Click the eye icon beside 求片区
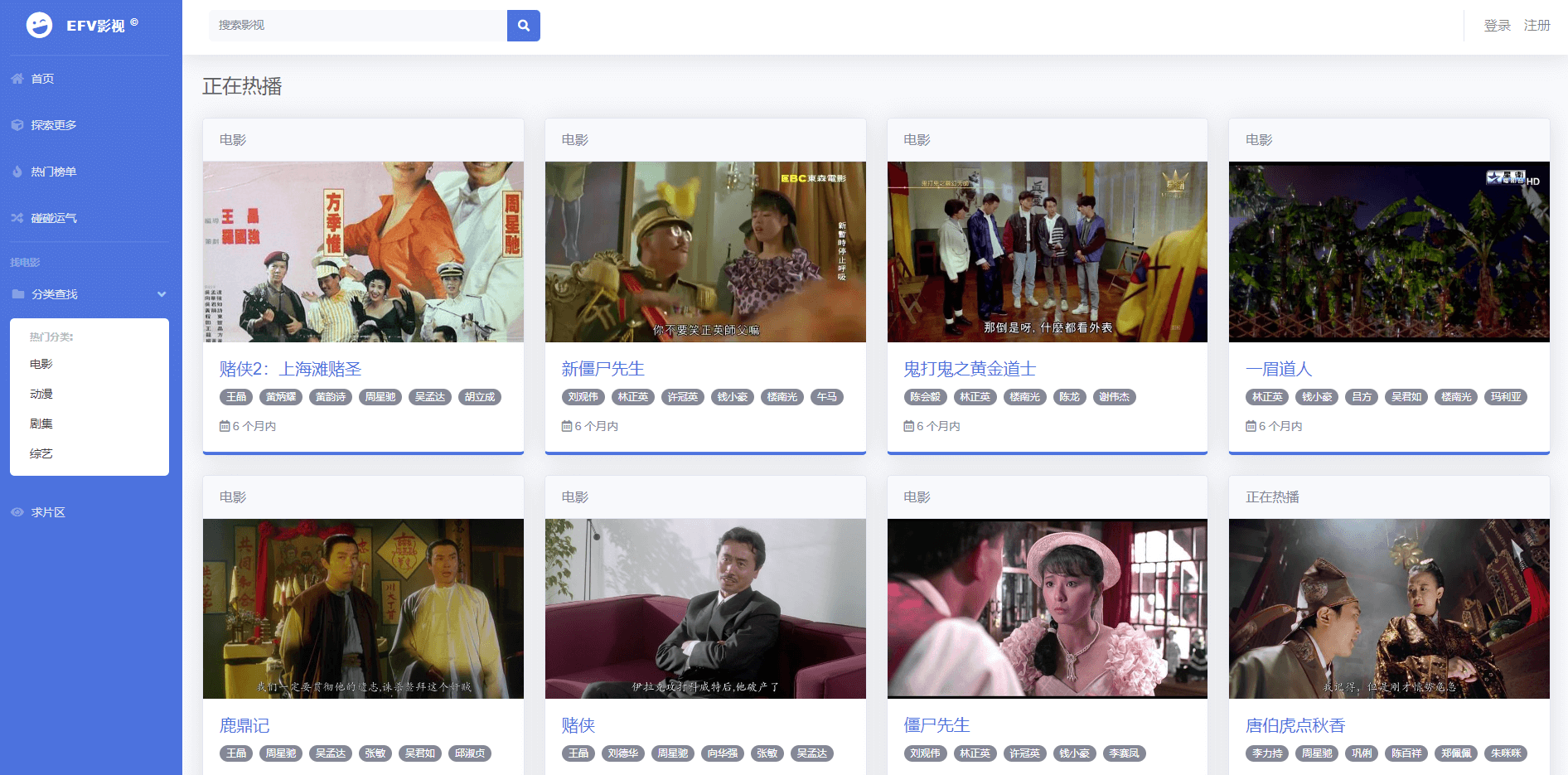This screenshot has width=1568, height=775. click(x=17, y=512)
